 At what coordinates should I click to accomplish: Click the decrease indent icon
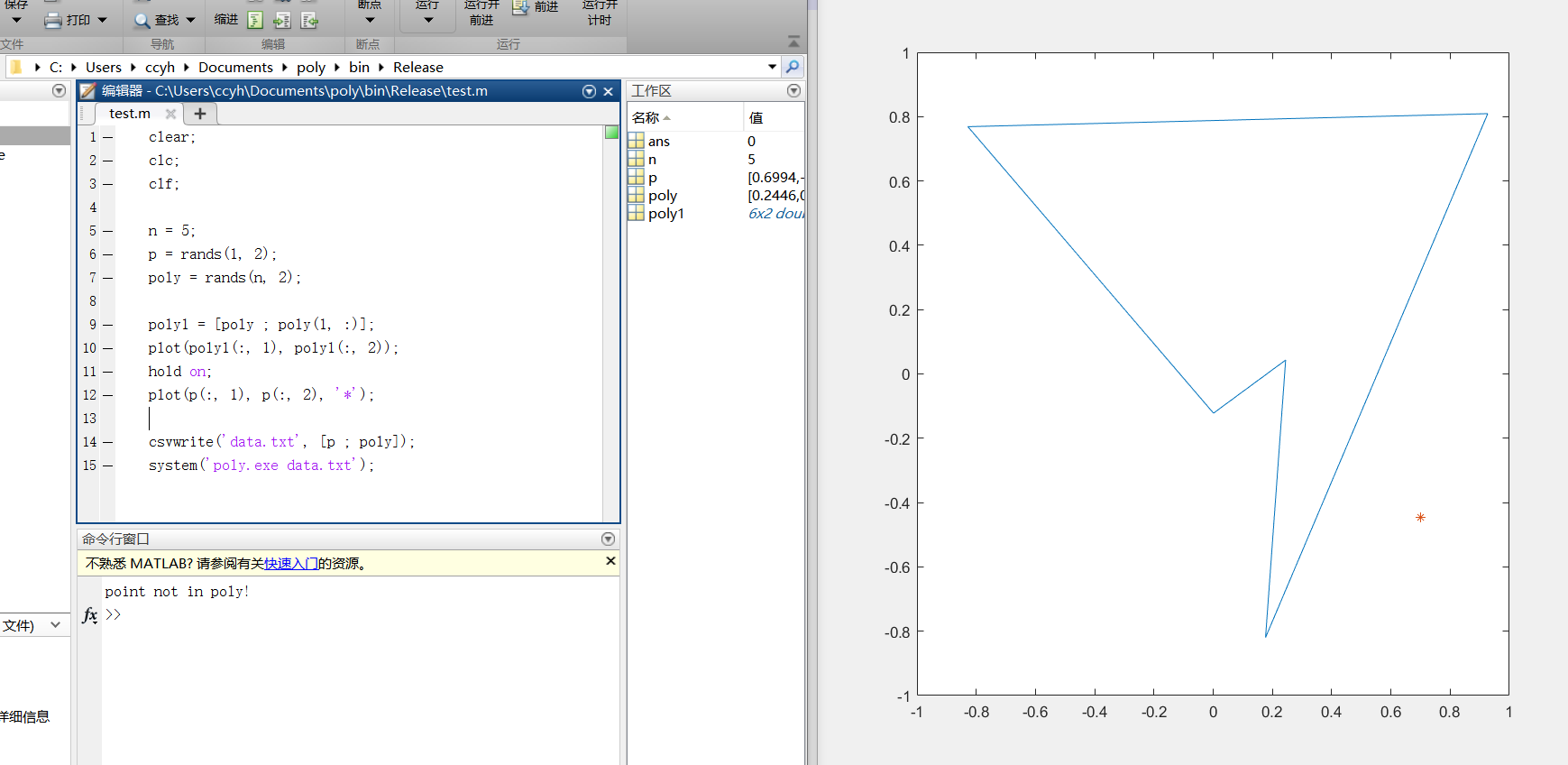[x=309, y=20]
